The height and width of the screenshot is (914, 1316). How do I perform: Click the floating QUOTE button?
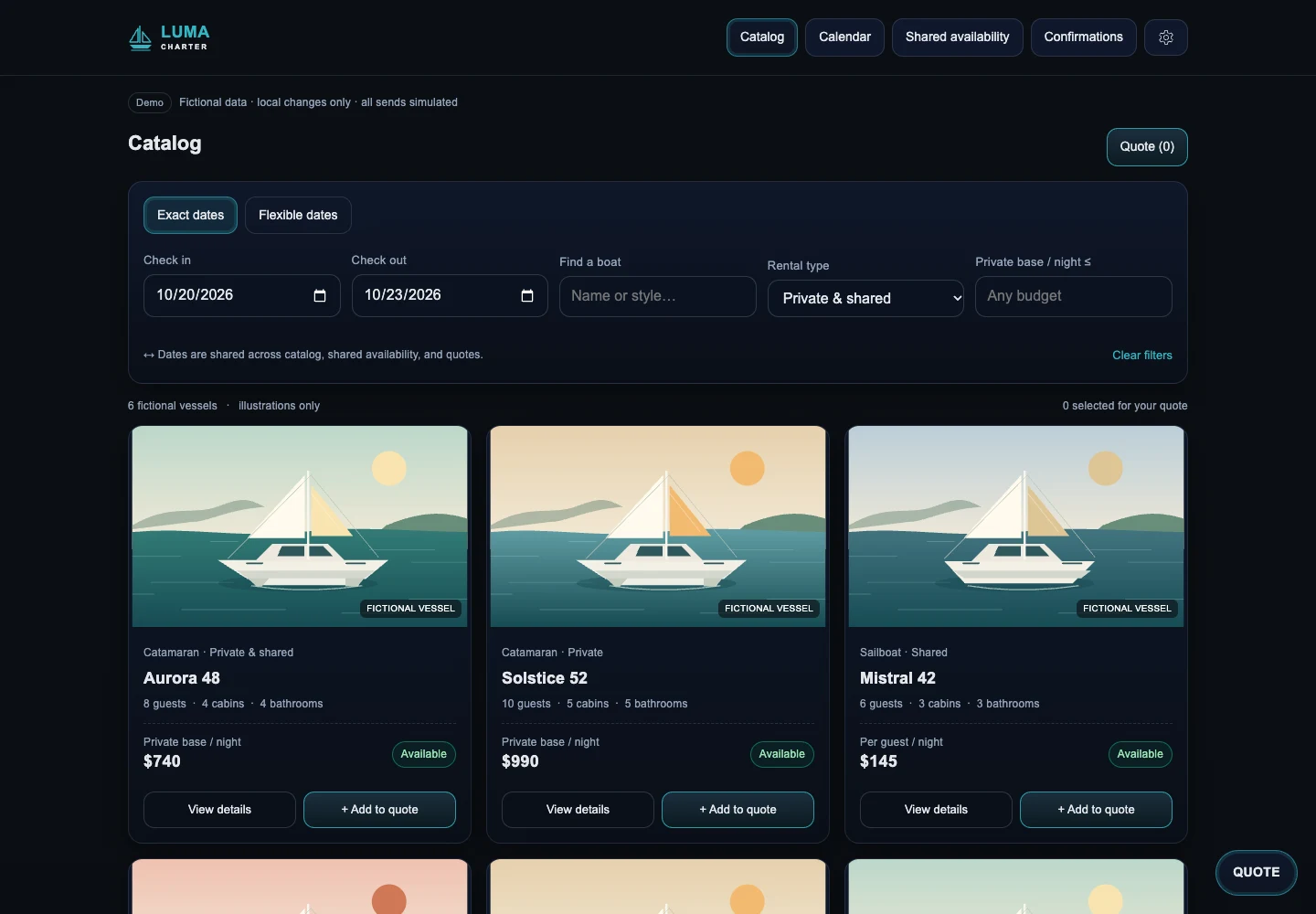point(1256,872)
